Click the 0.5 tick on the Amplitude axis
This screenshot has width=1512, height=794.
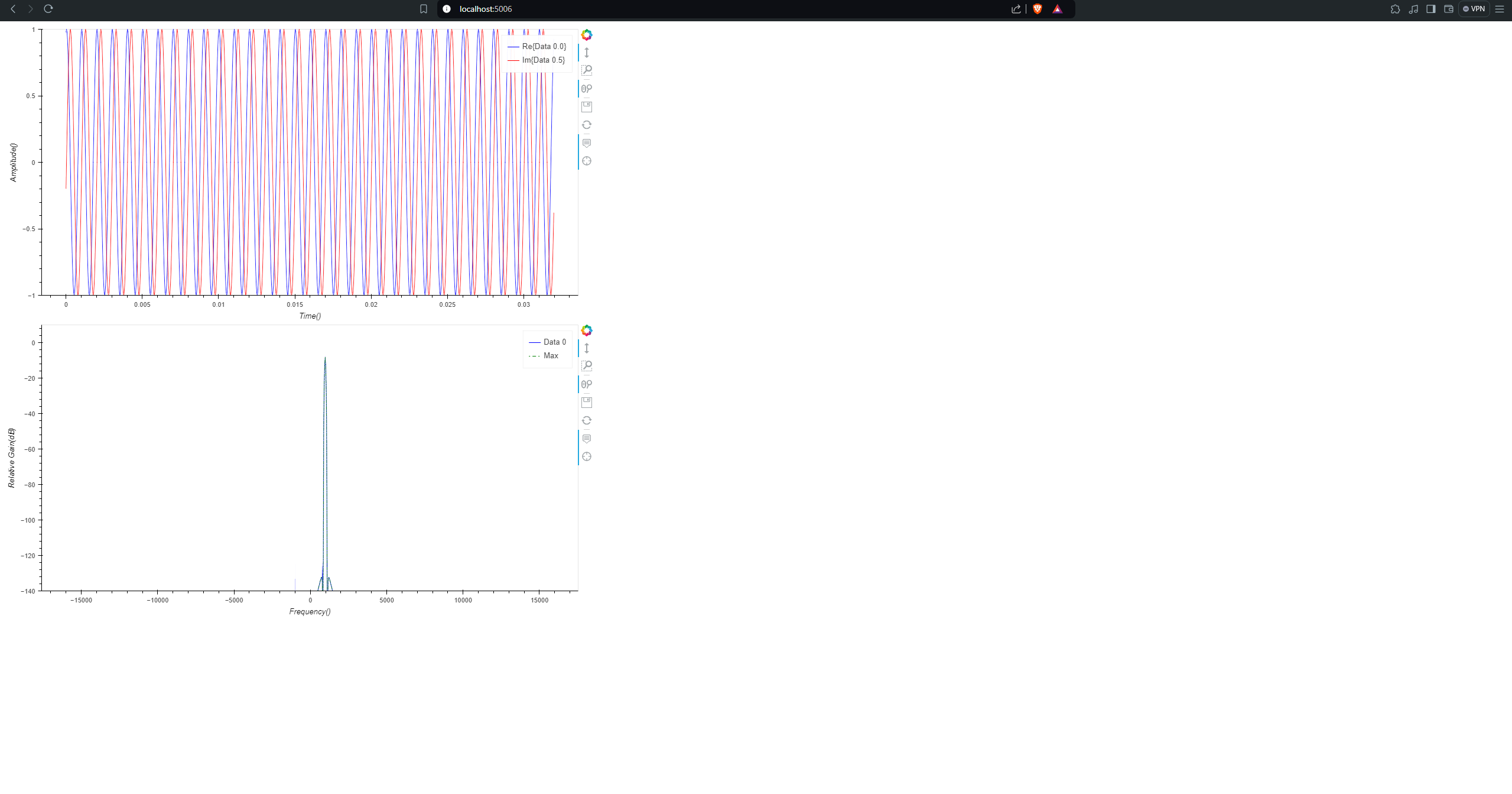31,96
